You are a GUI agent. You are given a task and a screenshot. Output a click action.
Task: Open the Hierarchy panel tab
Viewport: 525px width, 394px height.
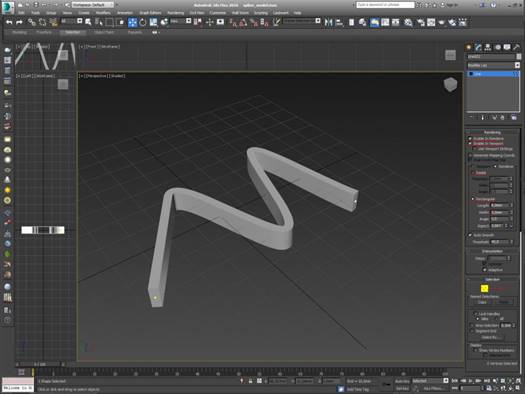tap(488, 47)
